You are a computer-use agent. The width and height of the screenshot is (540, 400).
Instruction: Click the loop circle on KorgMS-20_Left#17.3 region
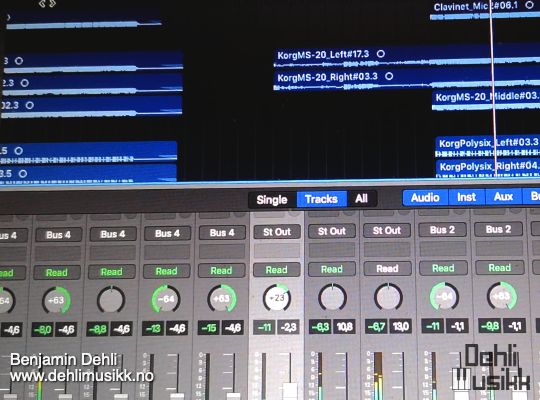381,54
